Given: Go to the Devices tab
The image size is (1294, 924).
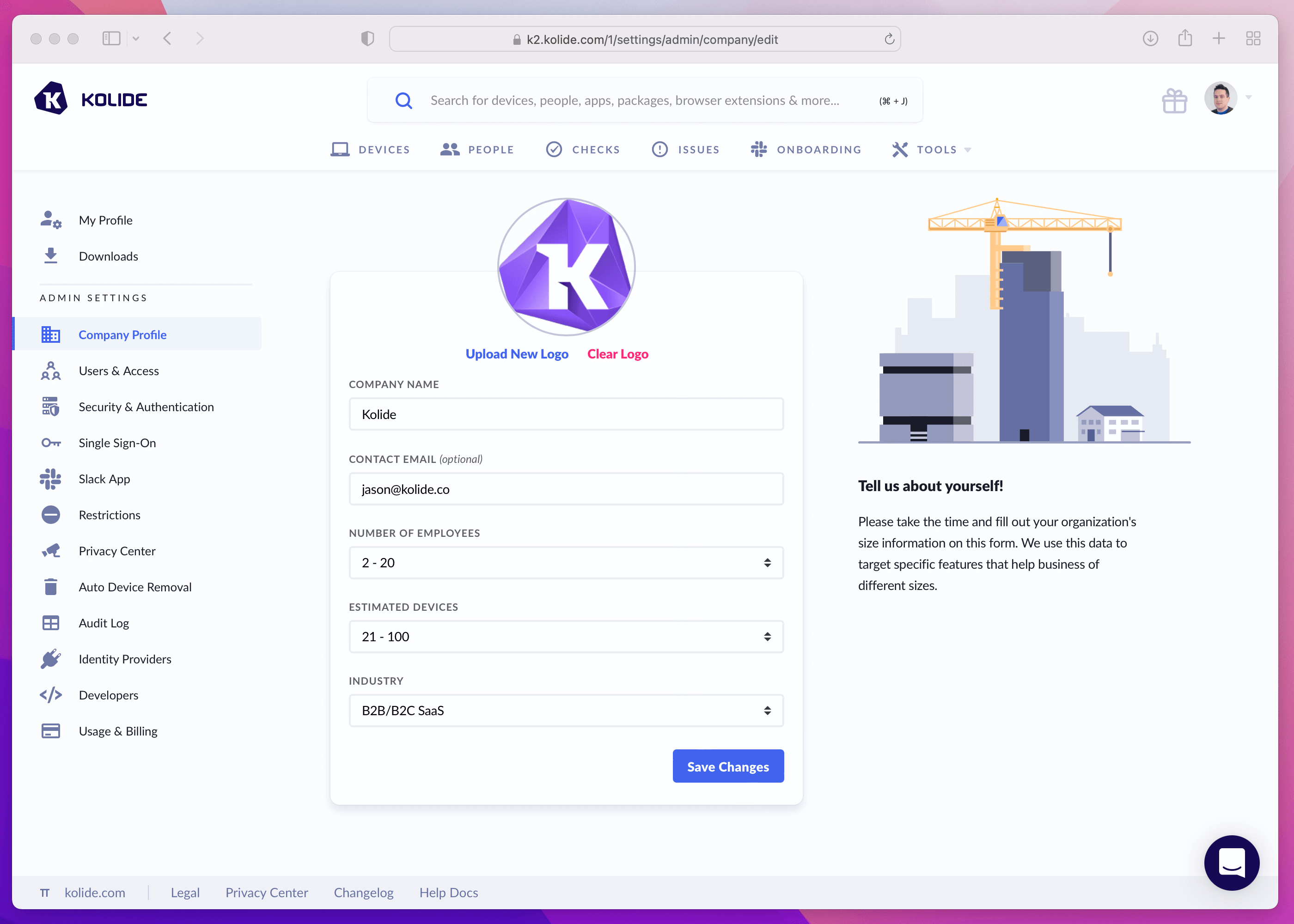Looking at the screenshot, I should pyautogui.click(x=371, y=150).
